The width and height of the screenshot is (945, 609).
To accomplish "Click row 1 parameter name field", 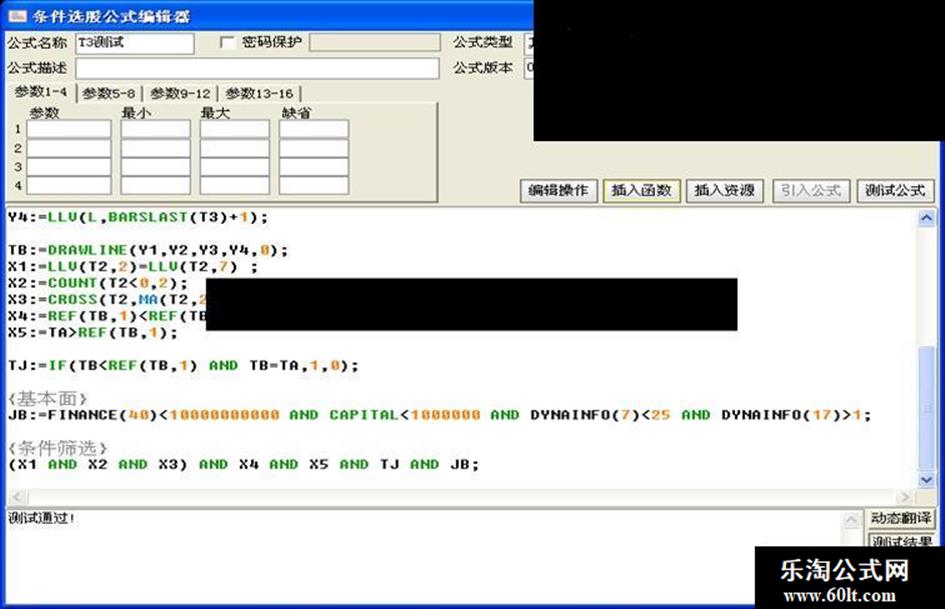I will [x=69, y=129].
